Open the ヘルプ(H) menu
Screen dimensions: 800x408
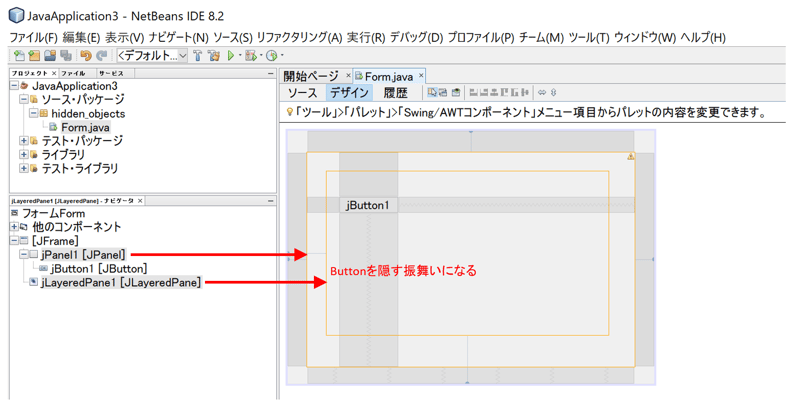pyautogui.click(x=703, y=37)
